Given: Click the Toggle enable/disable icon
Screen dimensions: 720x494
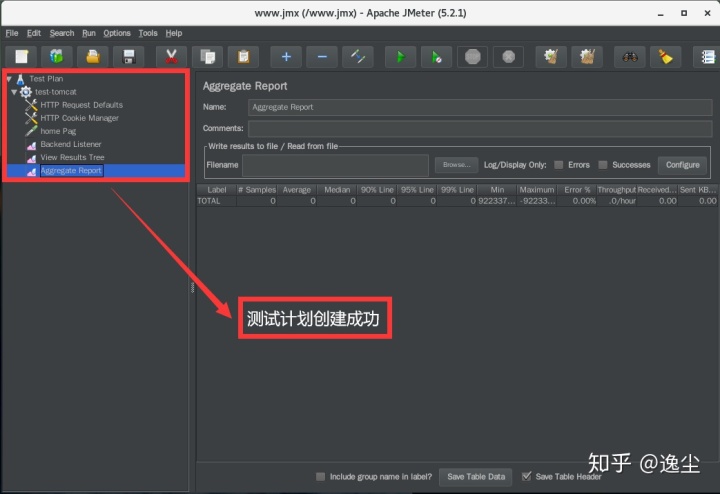Looking at the screenshot, I should 358,57.
